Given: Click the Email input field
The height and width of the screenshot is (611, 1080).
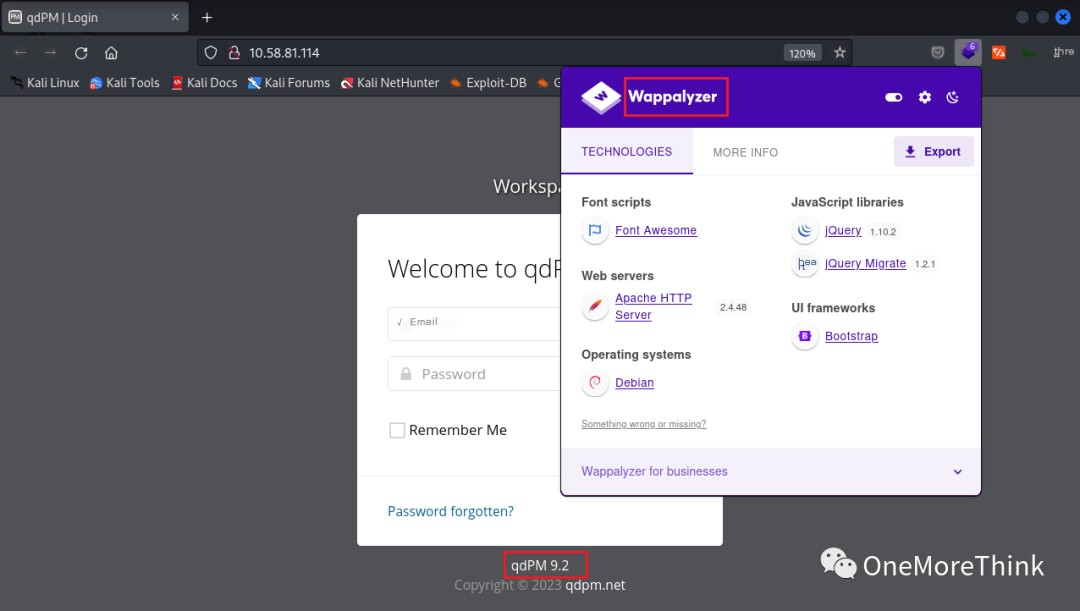Looking at the screenshot, I should [x=475, y=323].
